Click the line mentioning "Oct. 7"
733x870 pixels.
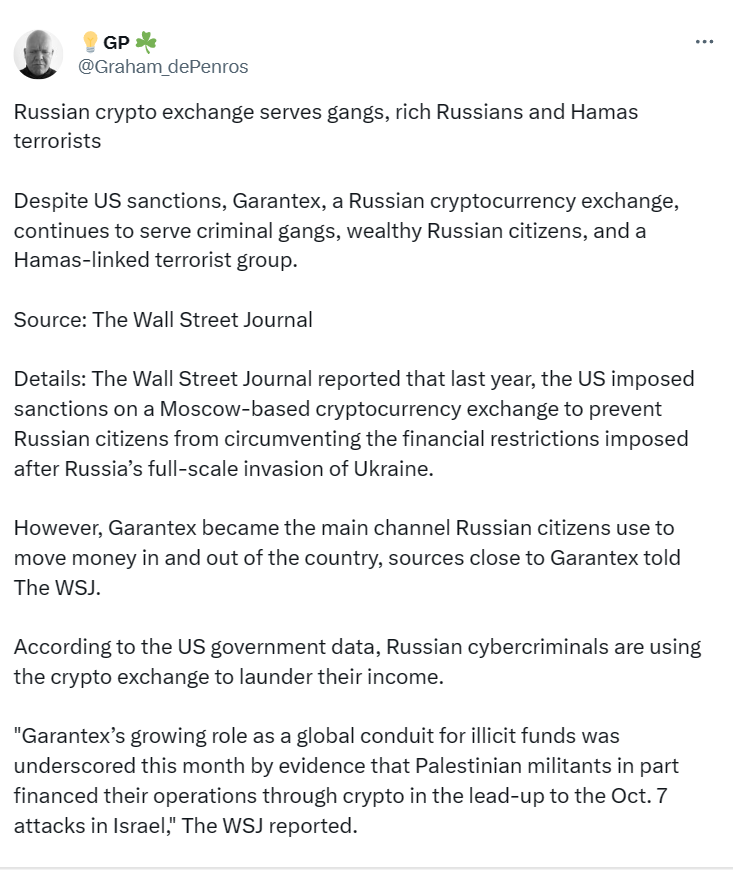340,796
